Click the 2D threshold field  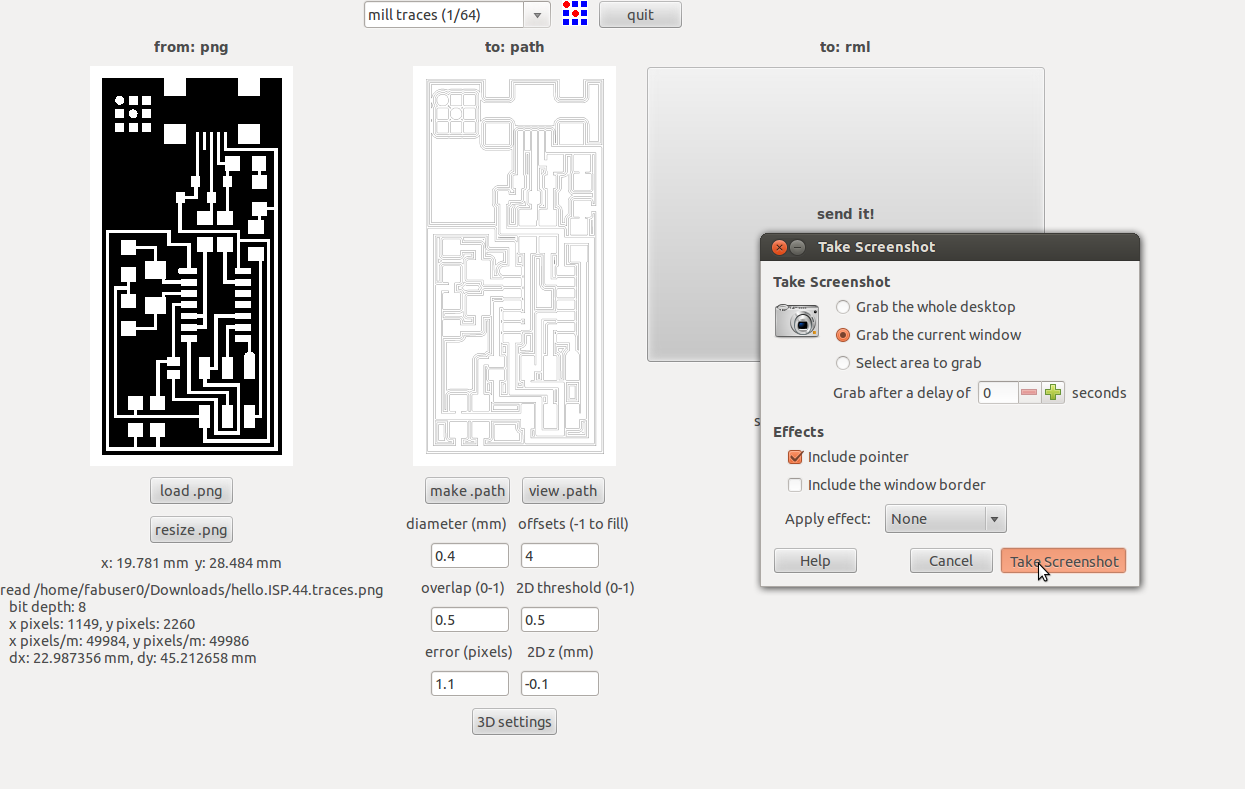tap(560, 620)
